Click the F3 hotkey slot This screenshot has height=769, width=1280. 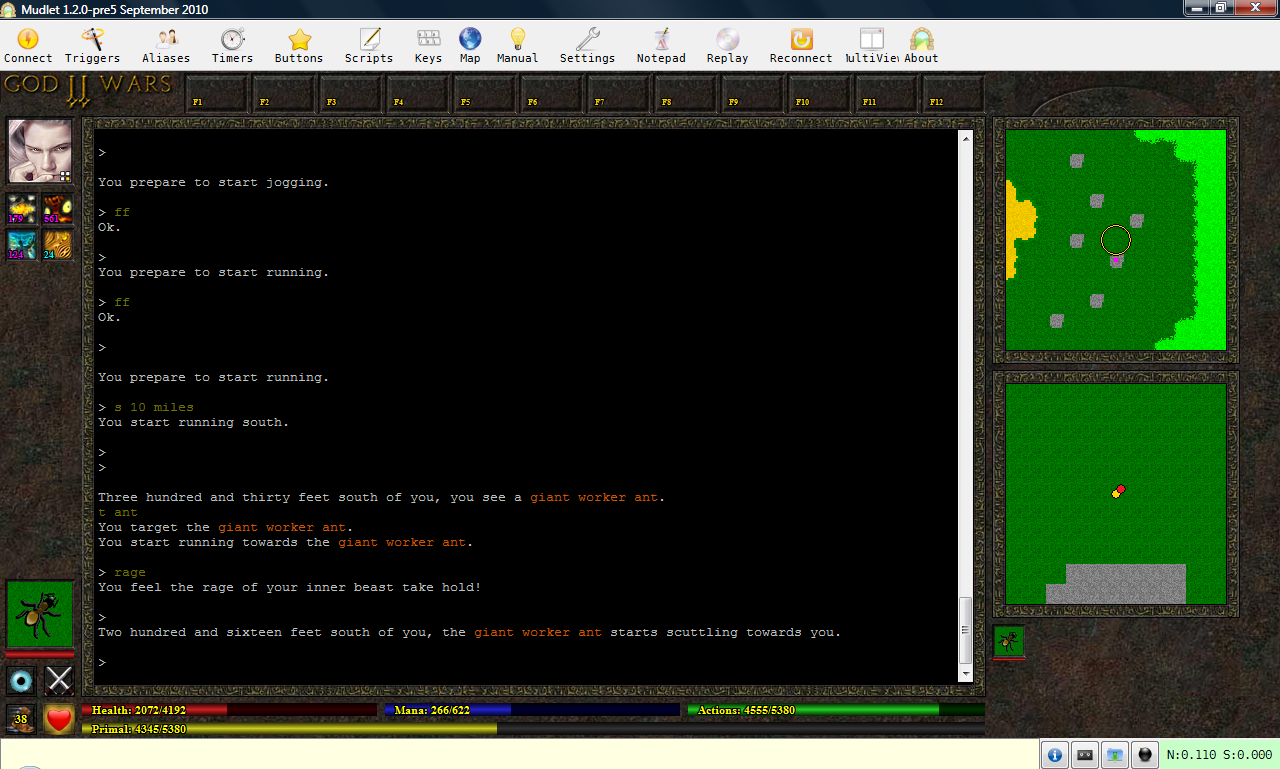(x=350, y=93)
